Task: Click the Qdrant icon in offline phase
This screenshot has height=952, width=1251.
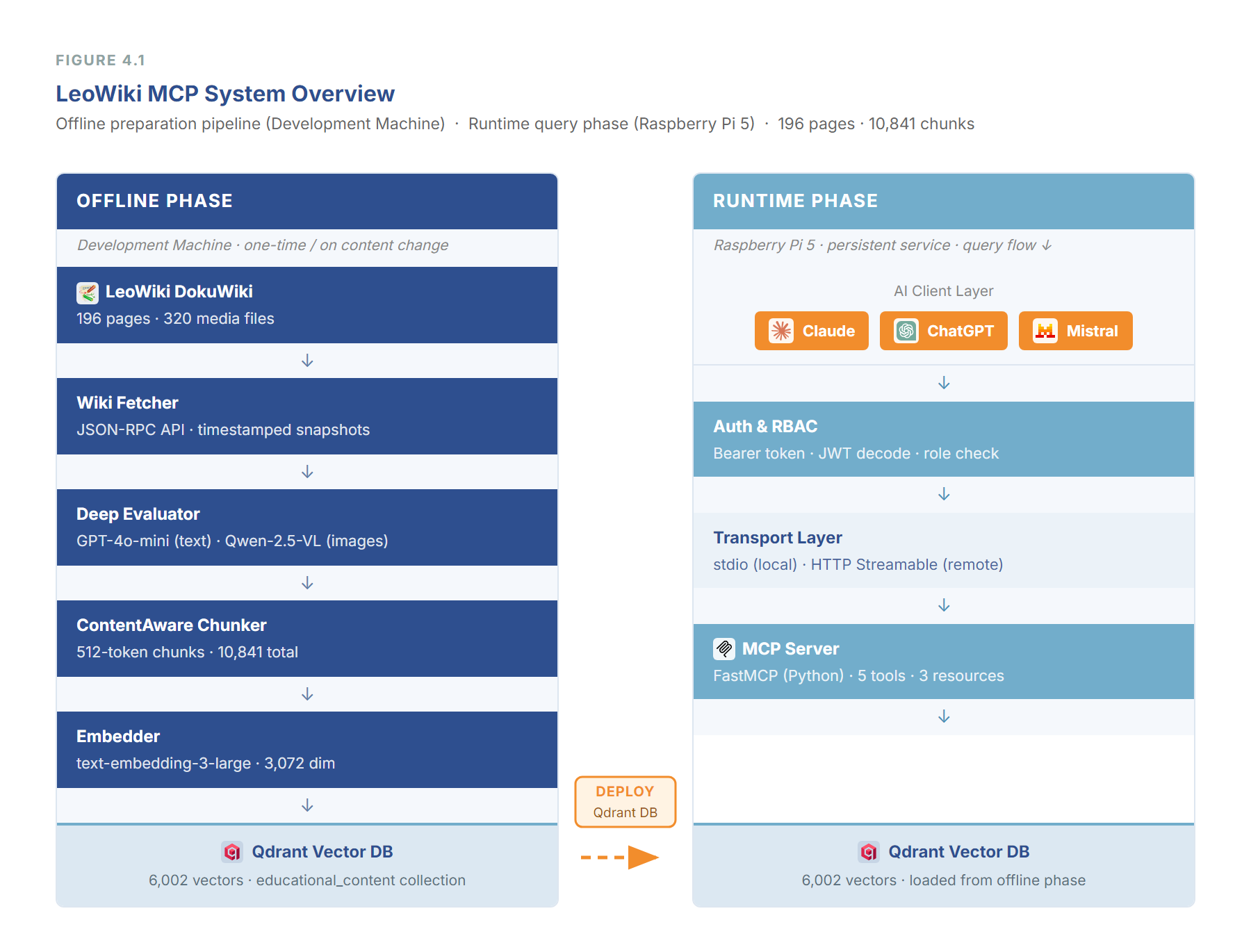Action: pos(232,851)
